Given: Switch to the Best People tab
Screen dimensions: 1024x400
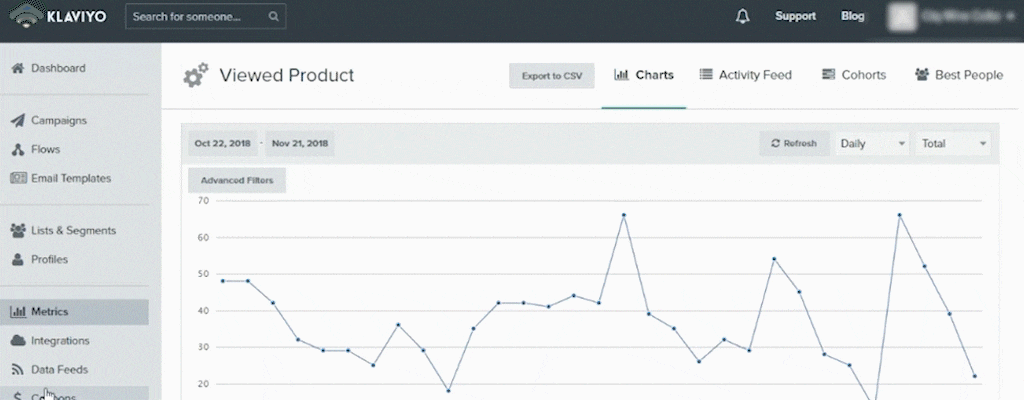Looking at the screenshot, I should pos(959,75).
